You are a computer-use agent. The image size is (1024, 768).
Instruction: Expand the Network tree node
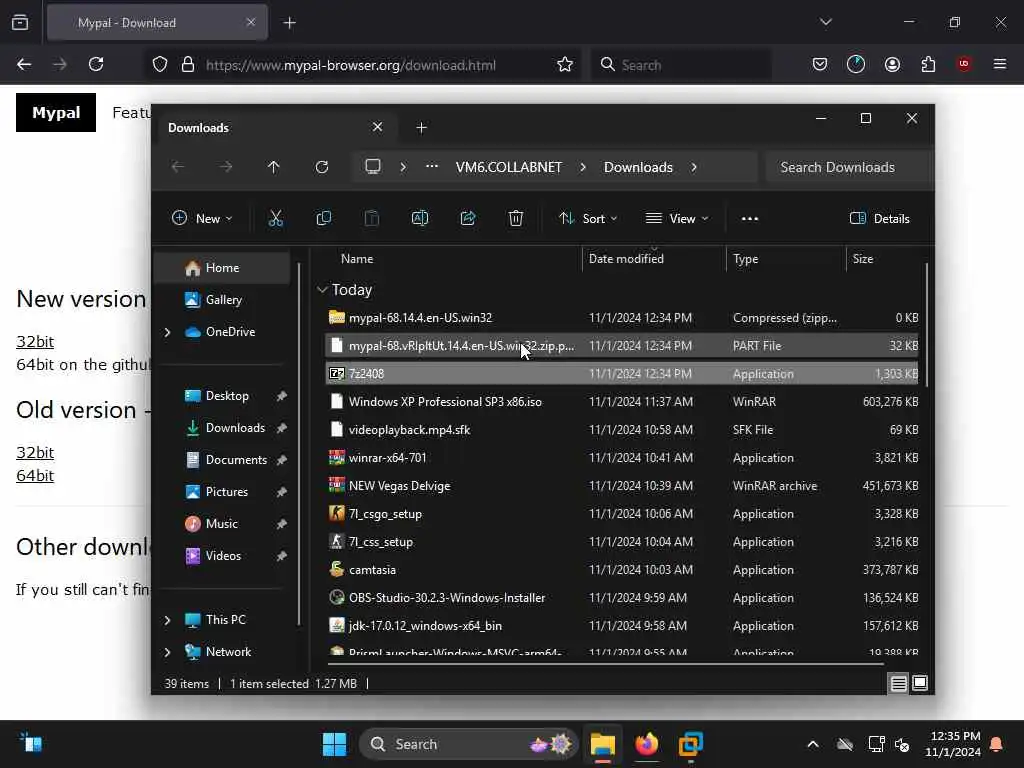pyautogui.click(x=167, y=652)
